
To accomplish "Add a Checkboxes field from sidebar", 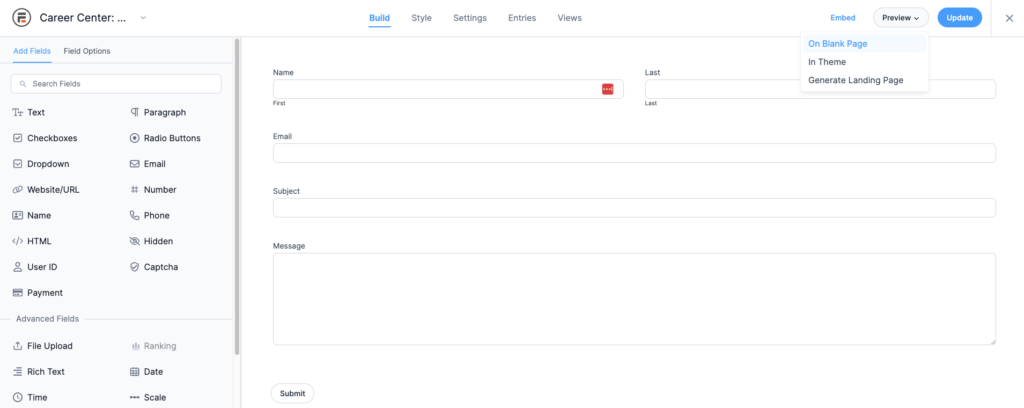I will tap(45, 138).
